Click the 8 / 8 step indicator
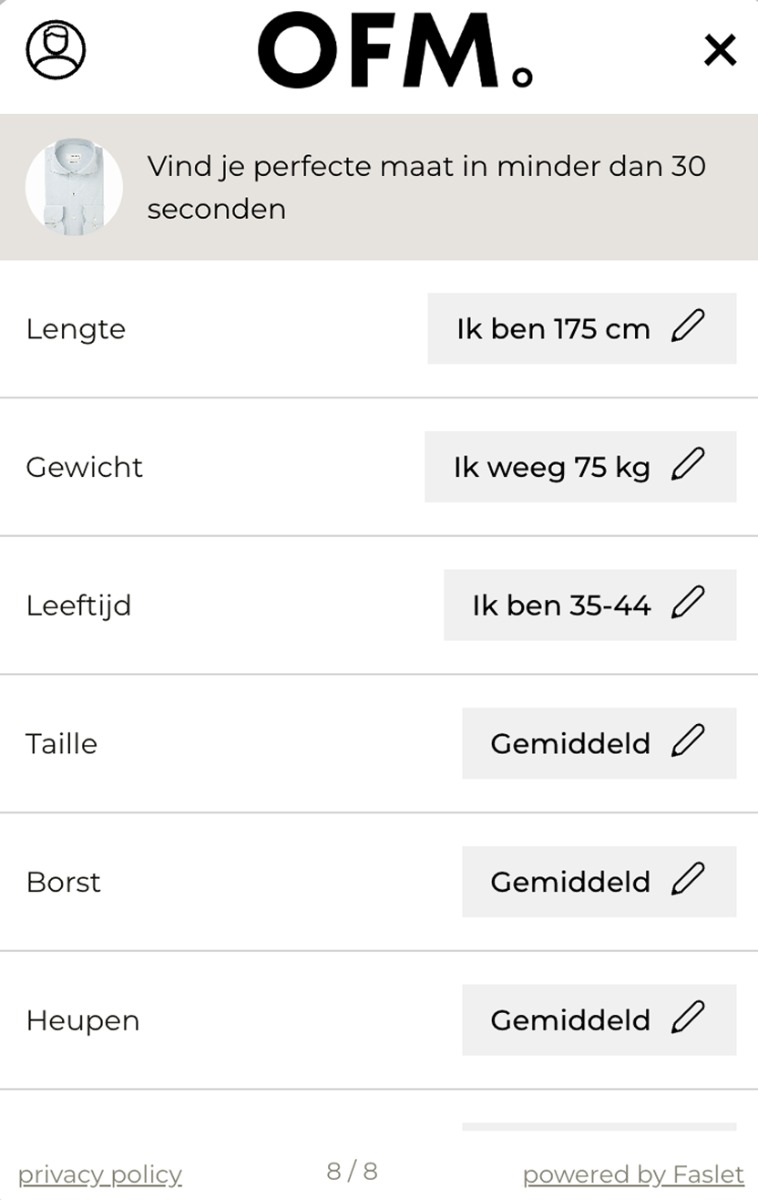The image size is (758, 1200). 352,1171
